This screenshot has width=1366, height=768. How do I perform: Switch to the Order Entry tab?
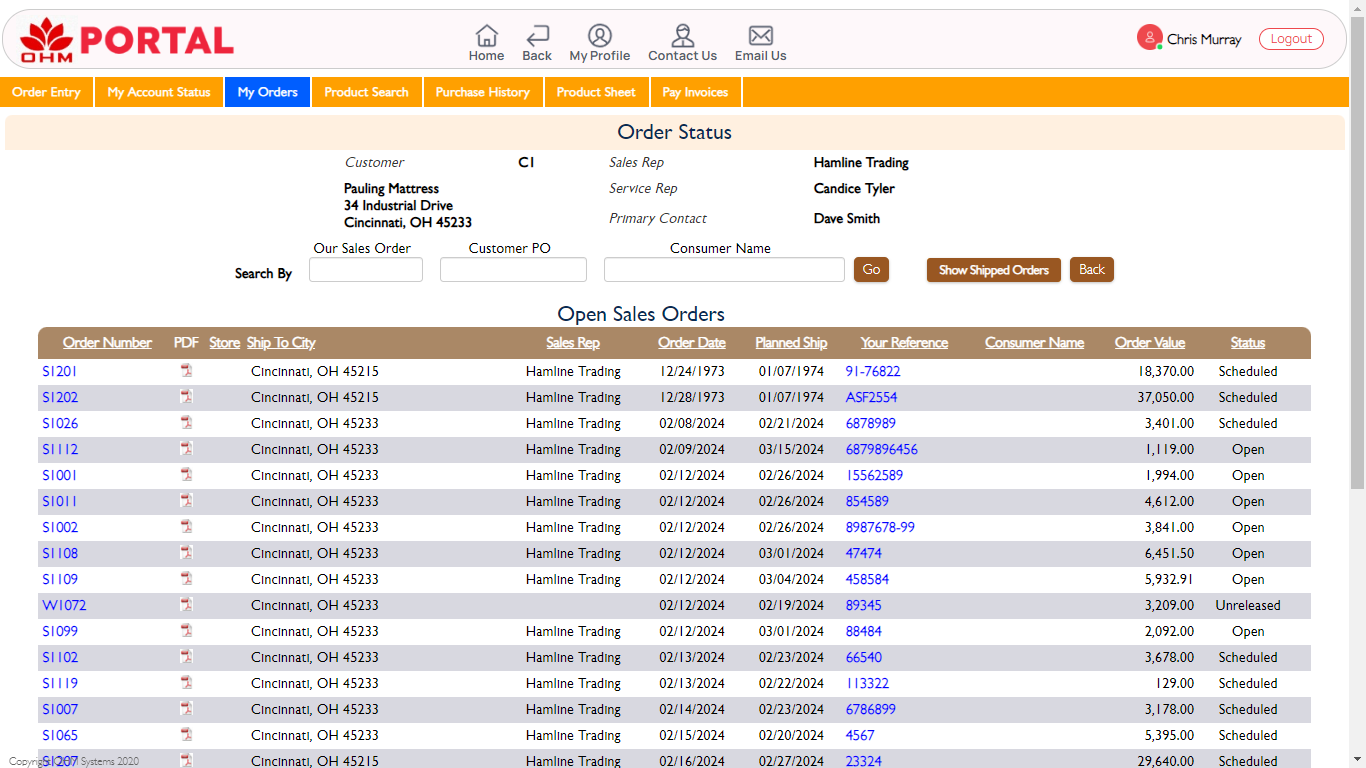pos(46,92)
